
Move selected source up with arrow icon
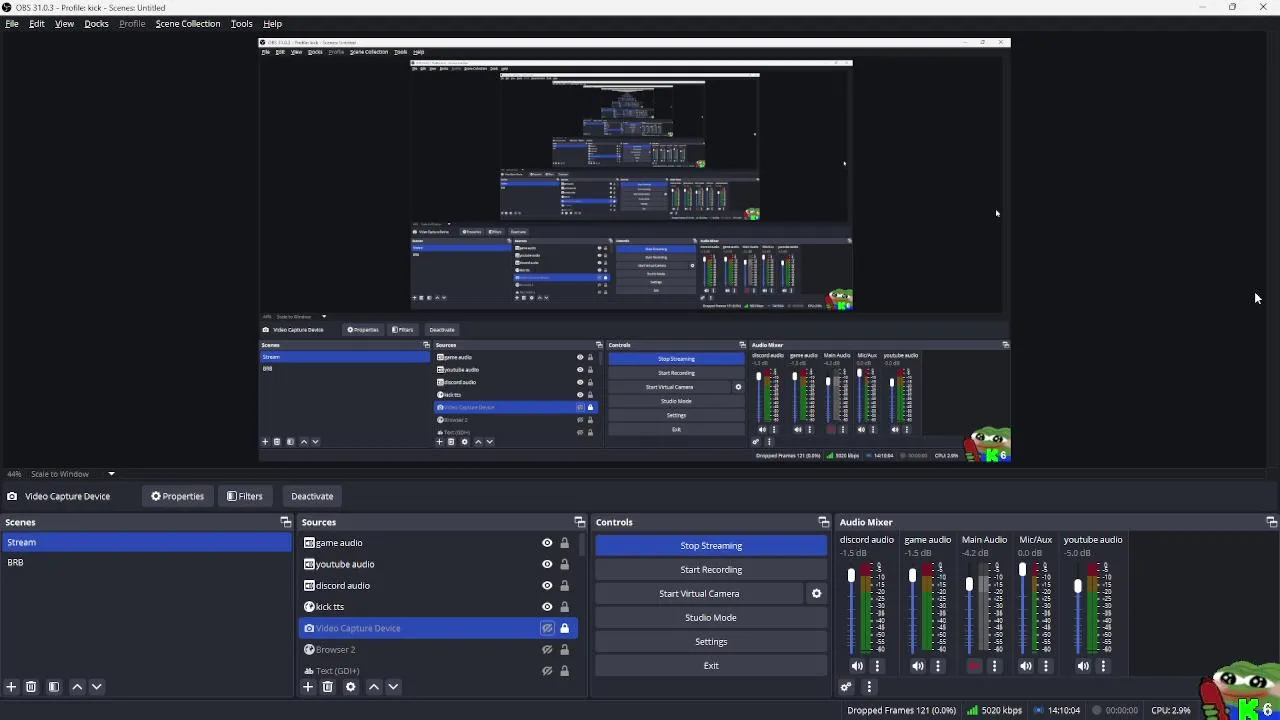(373, 687)
